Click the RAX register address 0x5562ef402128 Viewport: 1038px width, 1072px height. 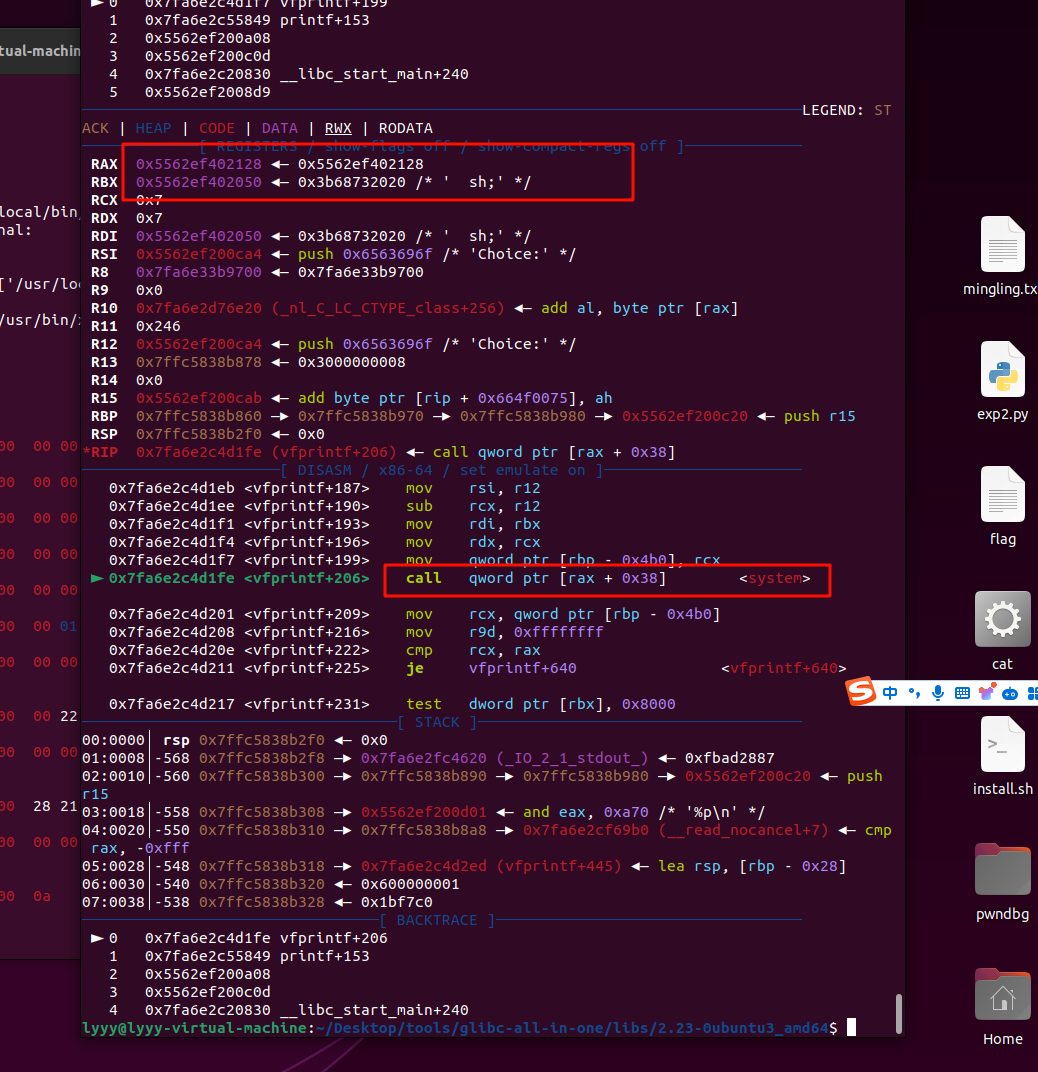click(198, 164)
